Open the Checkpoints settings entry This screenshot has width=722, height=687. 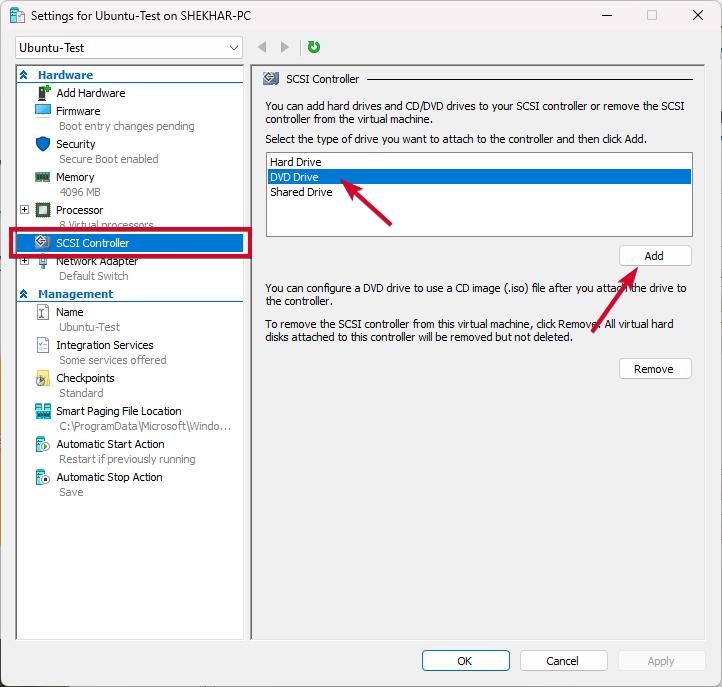point(85,378)
